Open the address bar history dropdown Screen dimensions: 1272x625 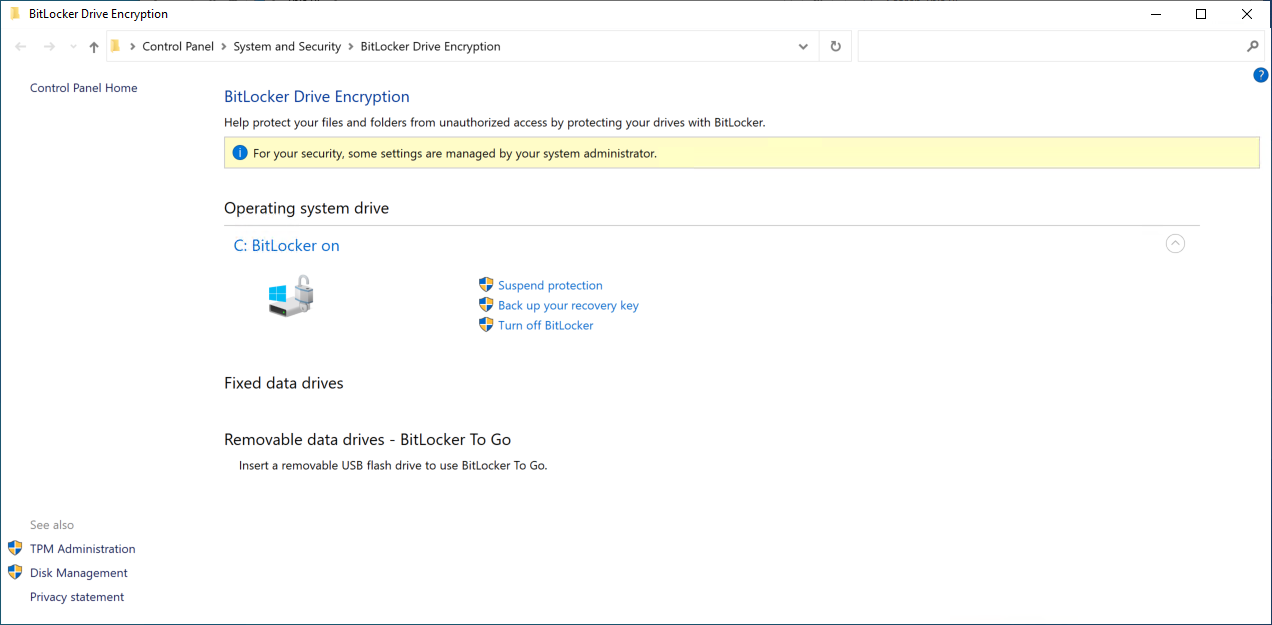(x=803, y=46)
